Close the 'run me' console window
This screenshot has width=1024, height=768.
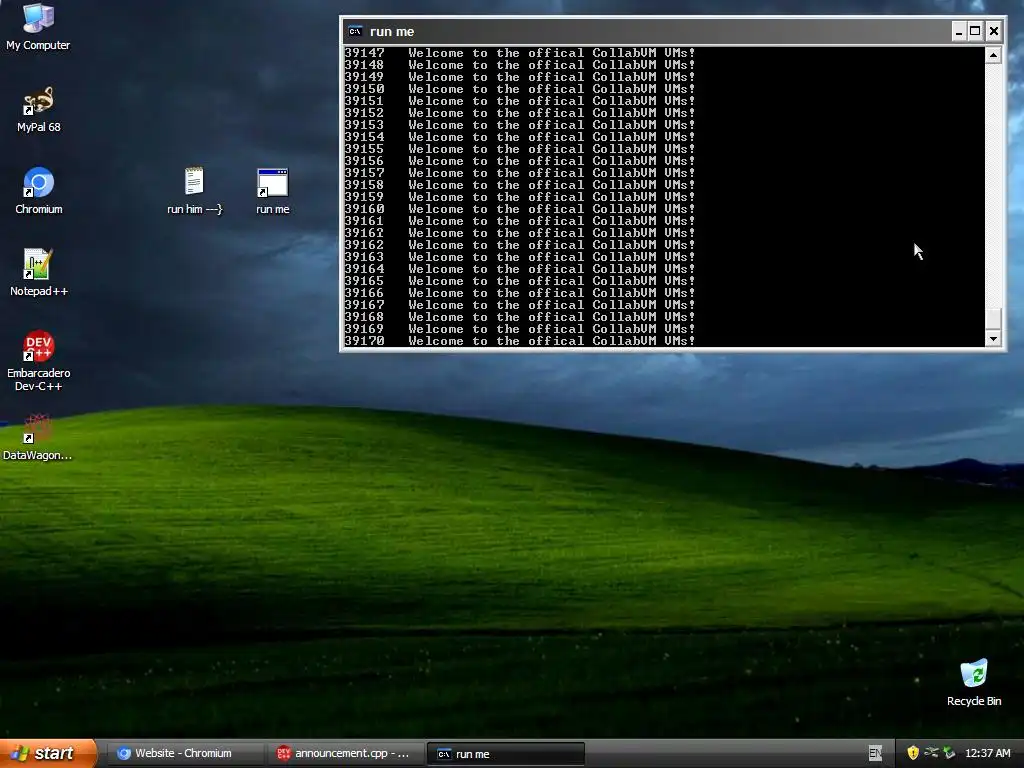pyautogui.click(x=993, y=31)
